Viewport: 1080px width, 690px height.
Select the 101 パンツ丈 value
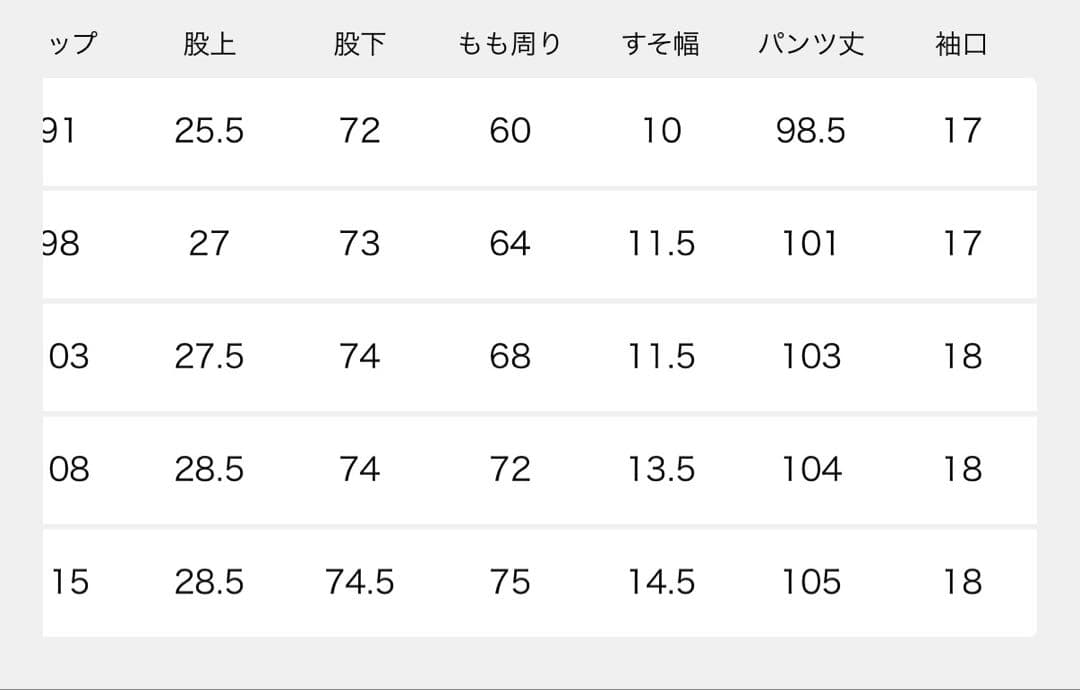tap(811, 244)
